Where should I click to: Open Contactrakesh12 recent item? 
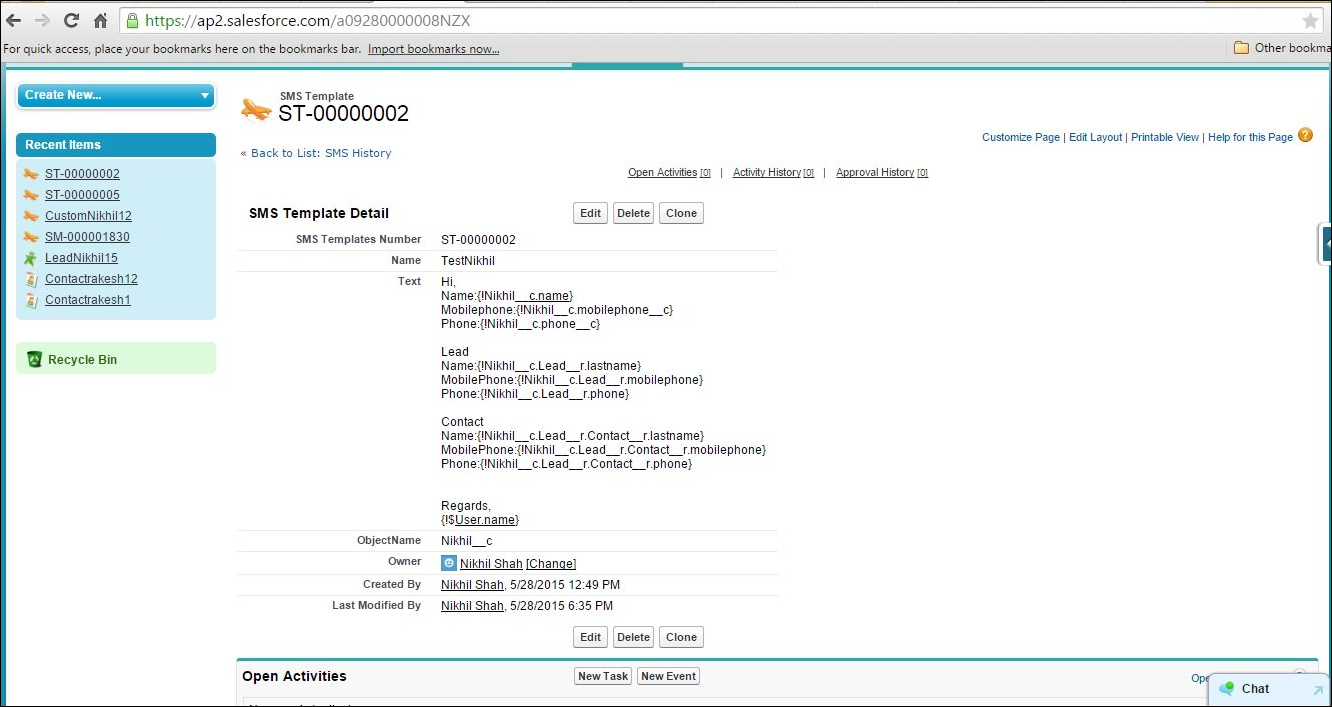tap(91, 279)
